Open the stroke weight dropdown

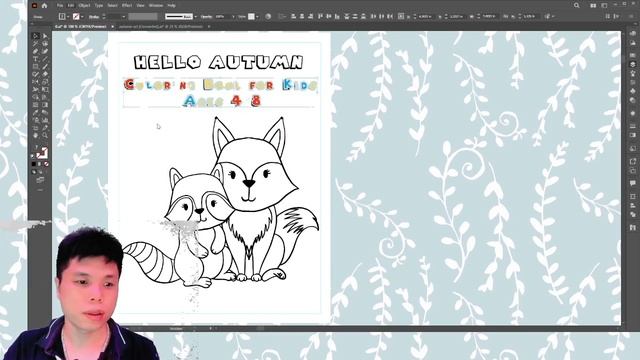[124, 17]
